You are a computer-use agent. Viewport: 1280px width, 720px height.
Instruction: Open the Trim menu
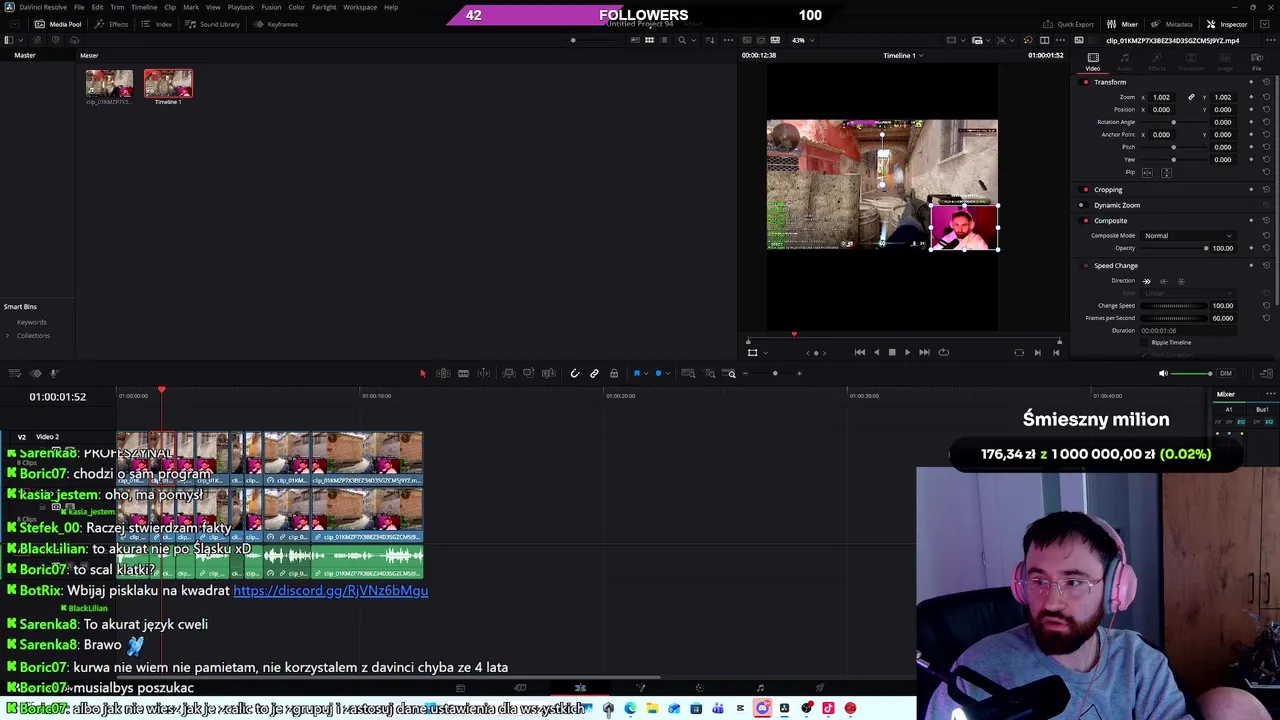coord(117,7)
